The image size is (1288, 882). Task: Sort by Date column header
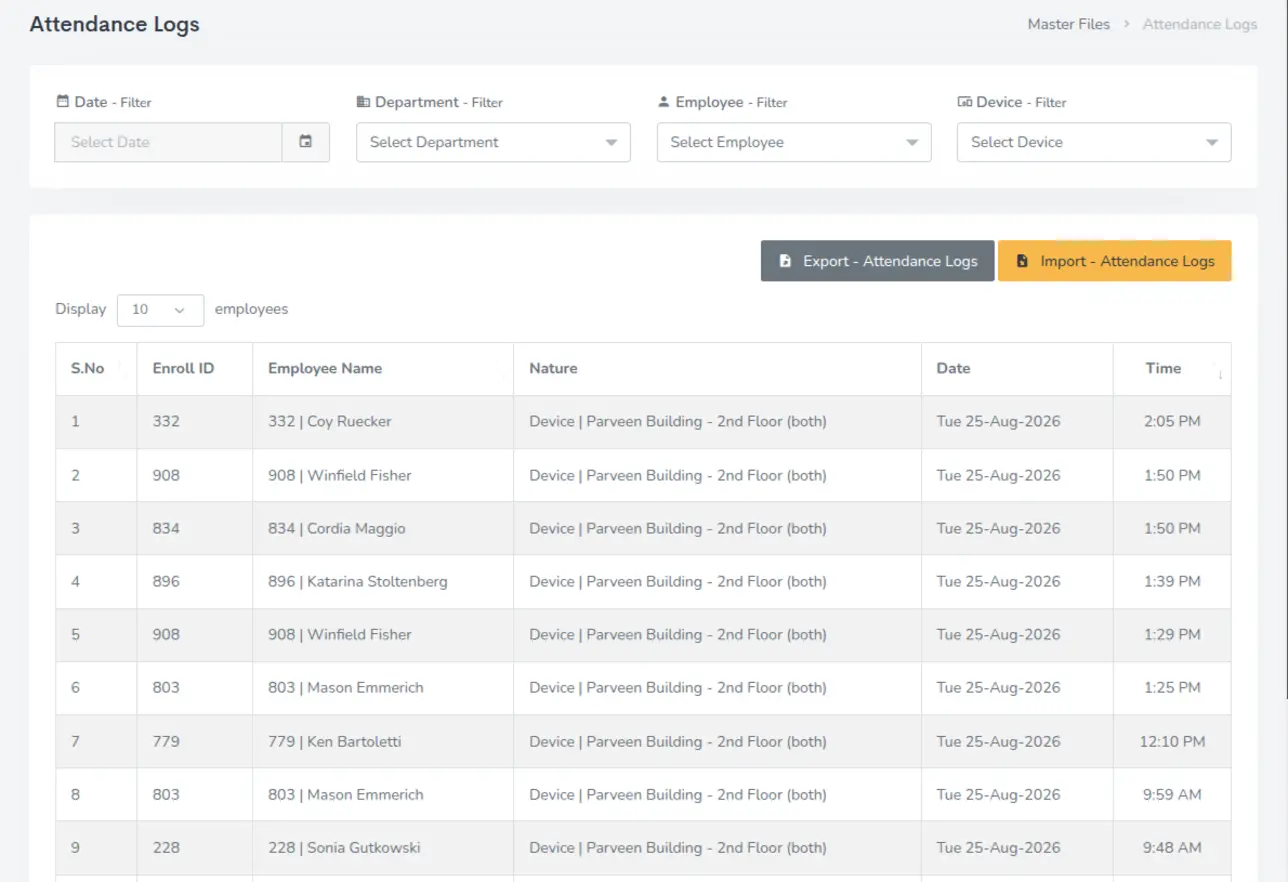tap(1017, 369)
